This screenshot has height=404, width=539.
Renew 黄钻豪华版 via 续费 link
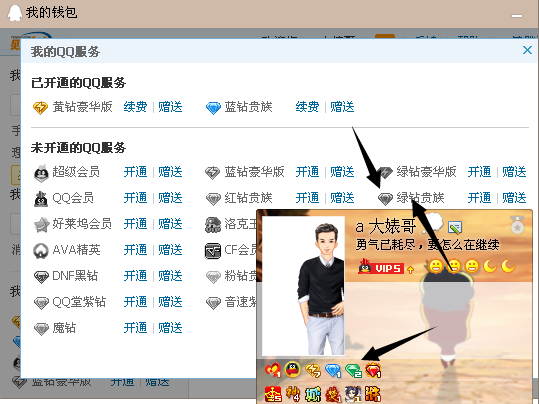pyautogui.click(x=135, y=107)
